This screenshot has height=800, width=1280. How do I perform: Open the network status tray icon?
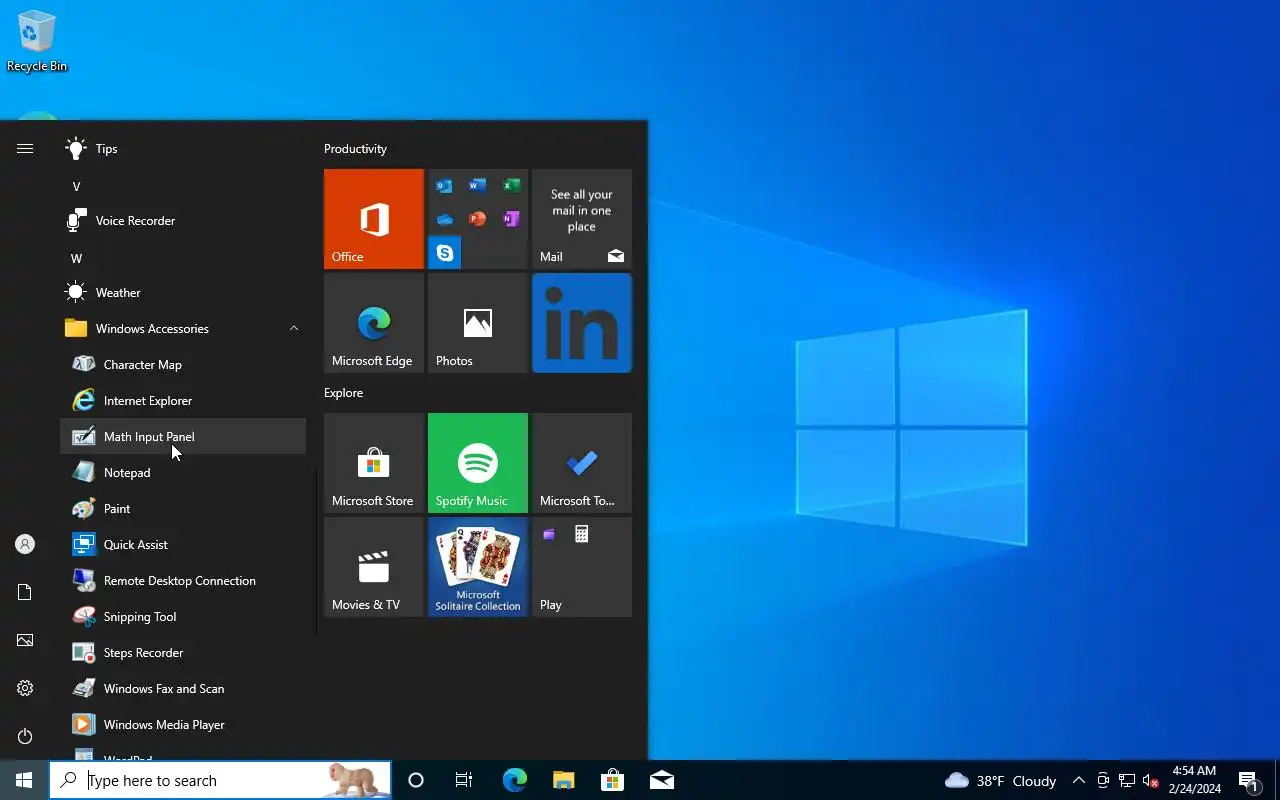pyautogui.click(x=1127, y=780)
